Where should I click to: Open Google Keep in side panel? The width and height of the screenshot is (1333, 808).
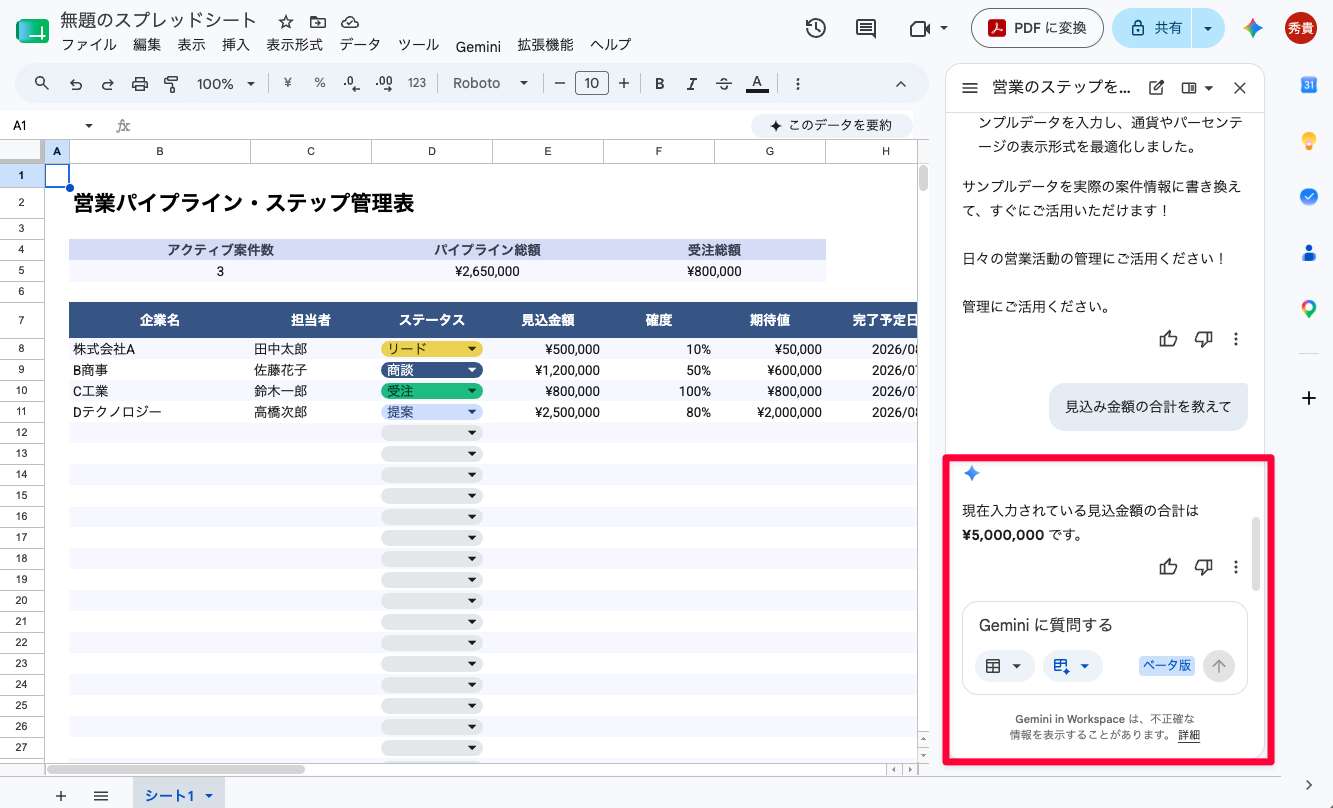[1308, 141]
